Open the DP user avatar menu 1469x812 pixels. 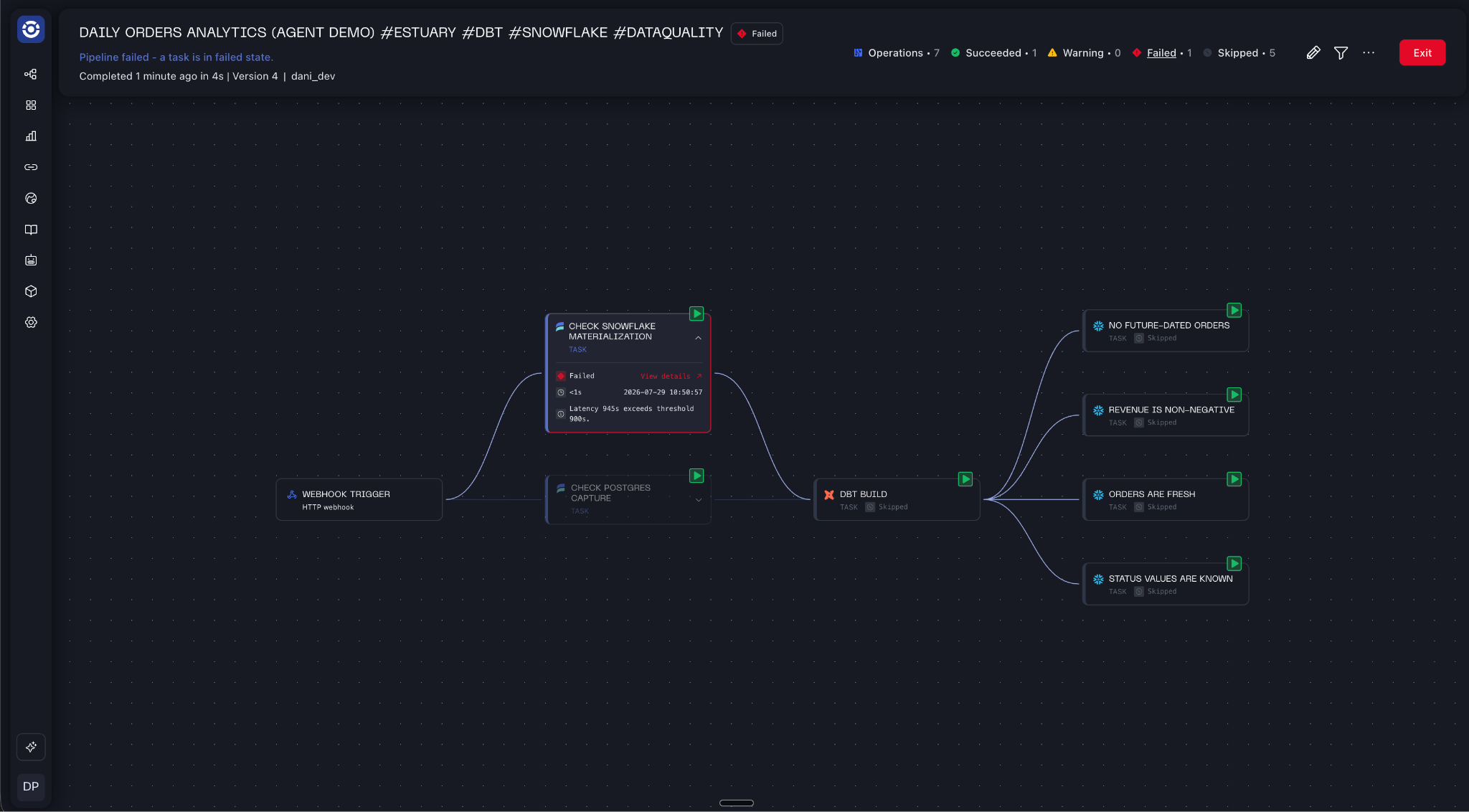(x=31, y=787)
